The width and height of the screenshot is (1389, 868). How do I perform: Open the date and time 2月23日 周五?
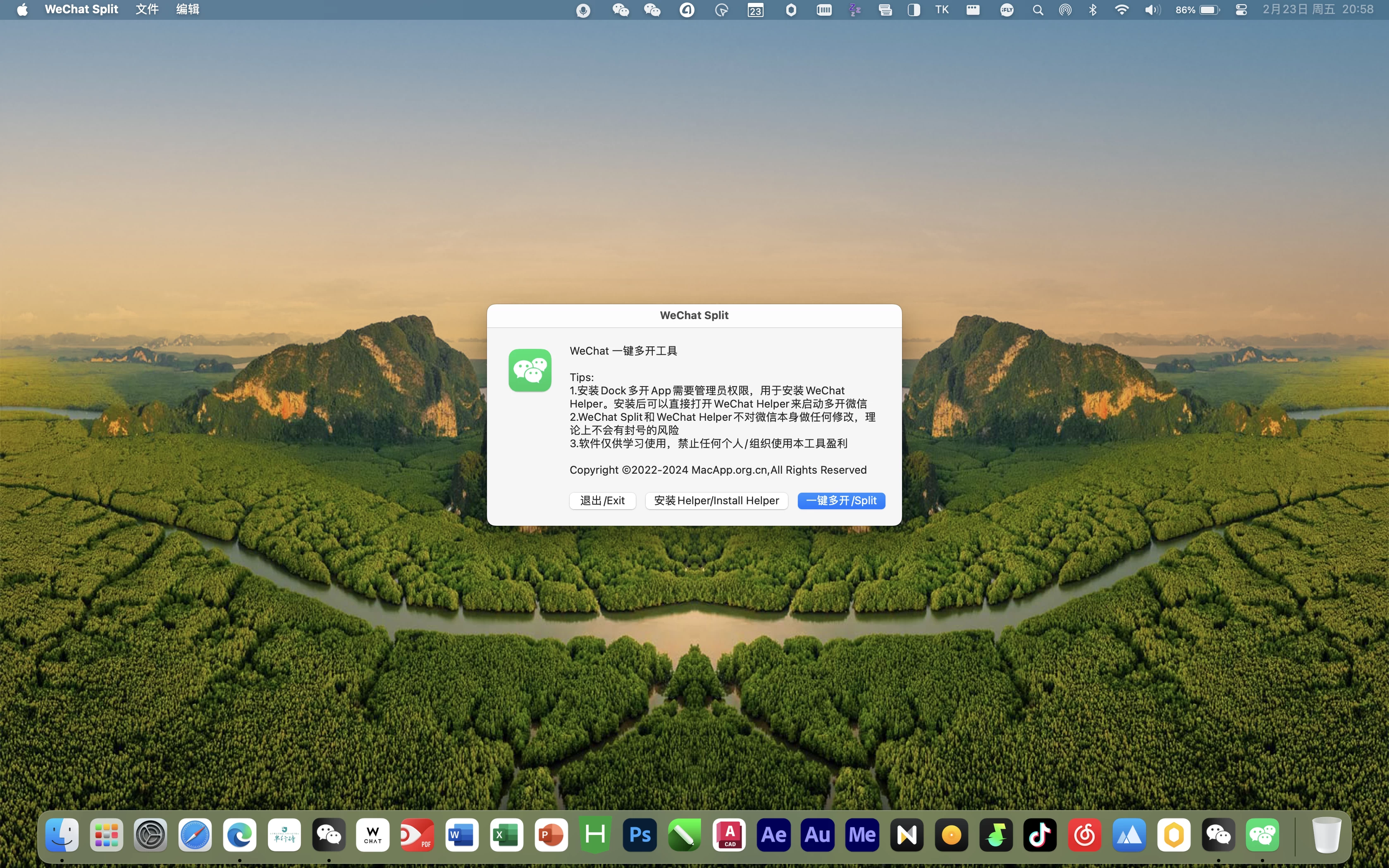(x=1318, y=9)
